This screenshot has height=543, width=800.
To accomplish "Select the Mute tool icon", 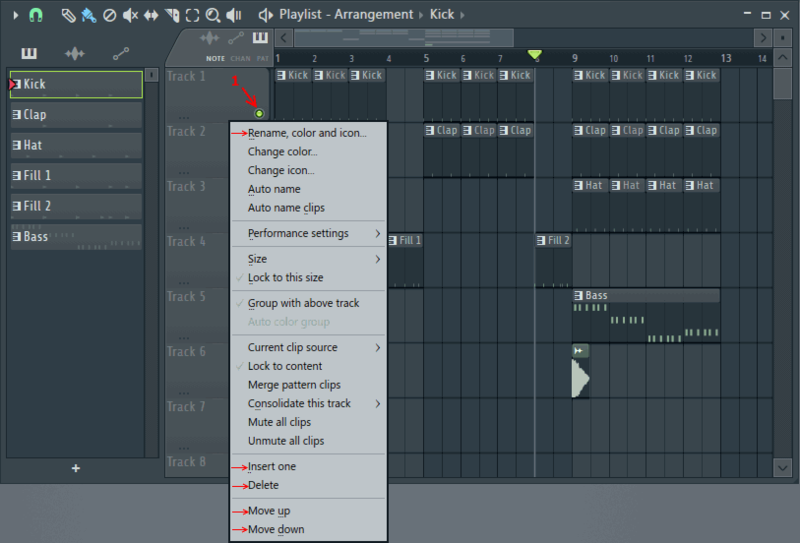I will click(130, 15).
